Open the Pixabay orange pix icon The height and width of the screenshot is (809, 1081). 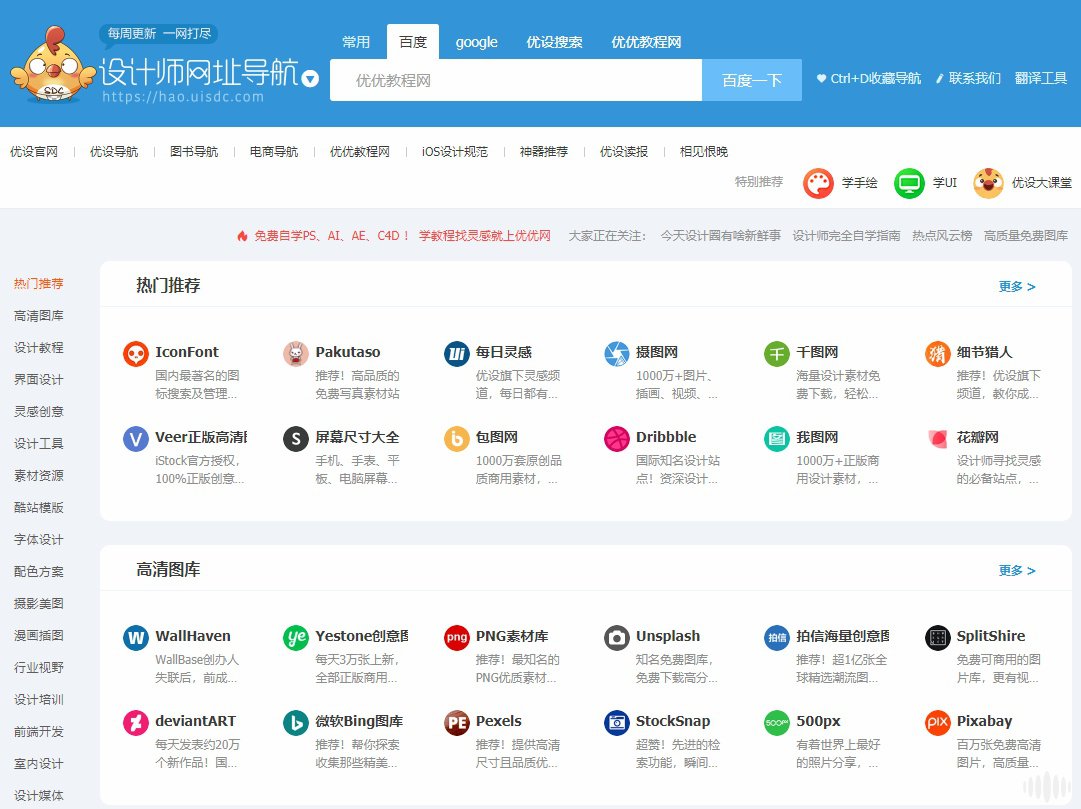click(x=938, y=723)
